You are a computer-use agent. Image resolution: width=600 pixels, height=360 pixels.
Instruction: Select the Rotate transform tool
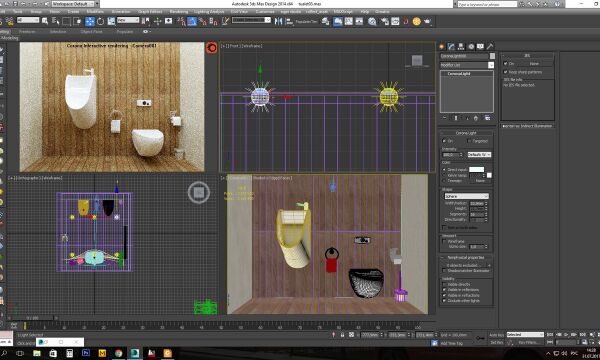tap(100, 21)
